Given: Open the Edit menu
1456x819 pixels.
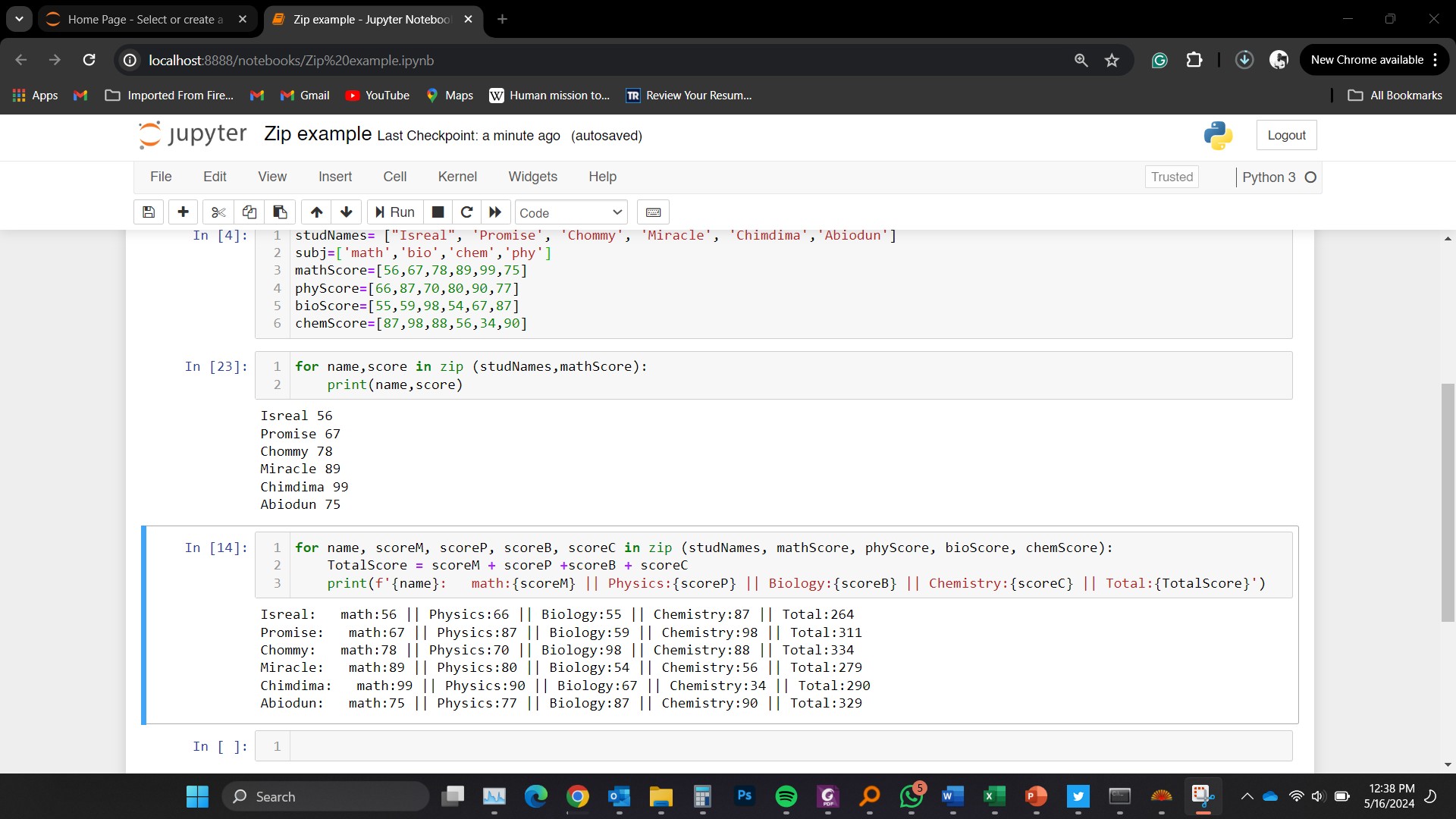Looking at the screenshot, I should [215, 177].
